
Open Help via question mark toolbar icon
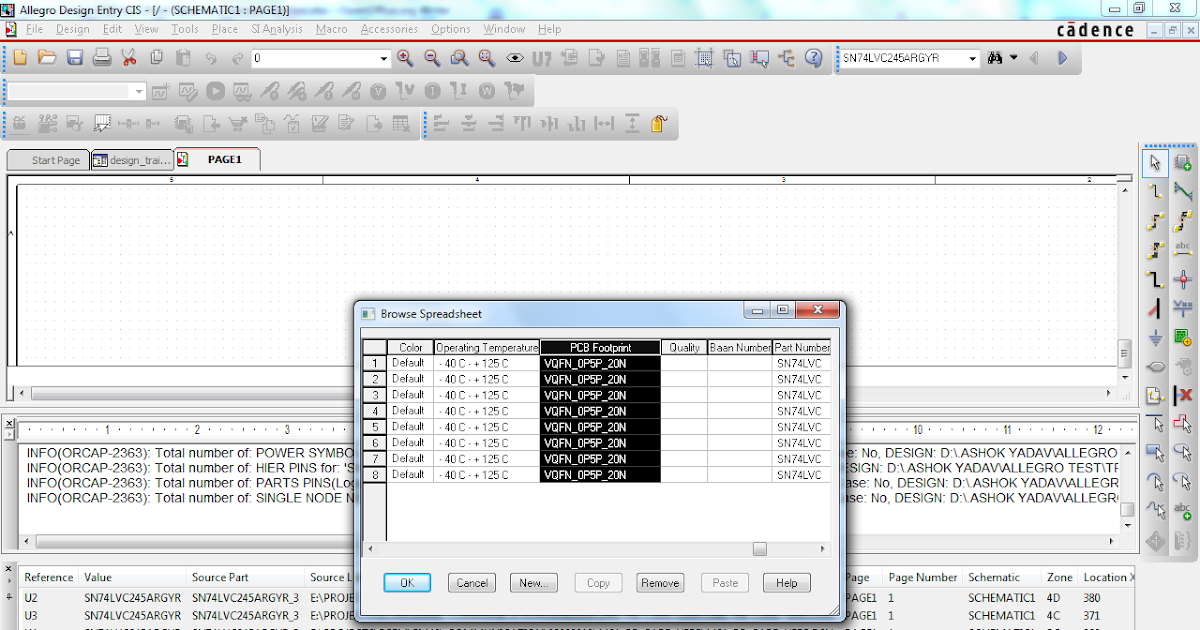click(x=814, y=58)
